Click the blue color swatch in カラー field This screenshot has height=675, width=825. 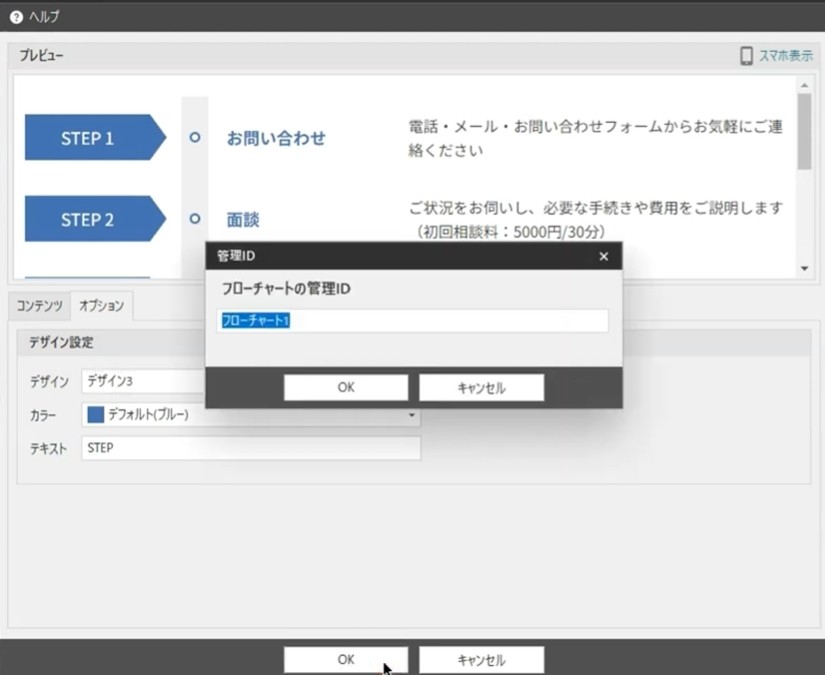(95, 415)
